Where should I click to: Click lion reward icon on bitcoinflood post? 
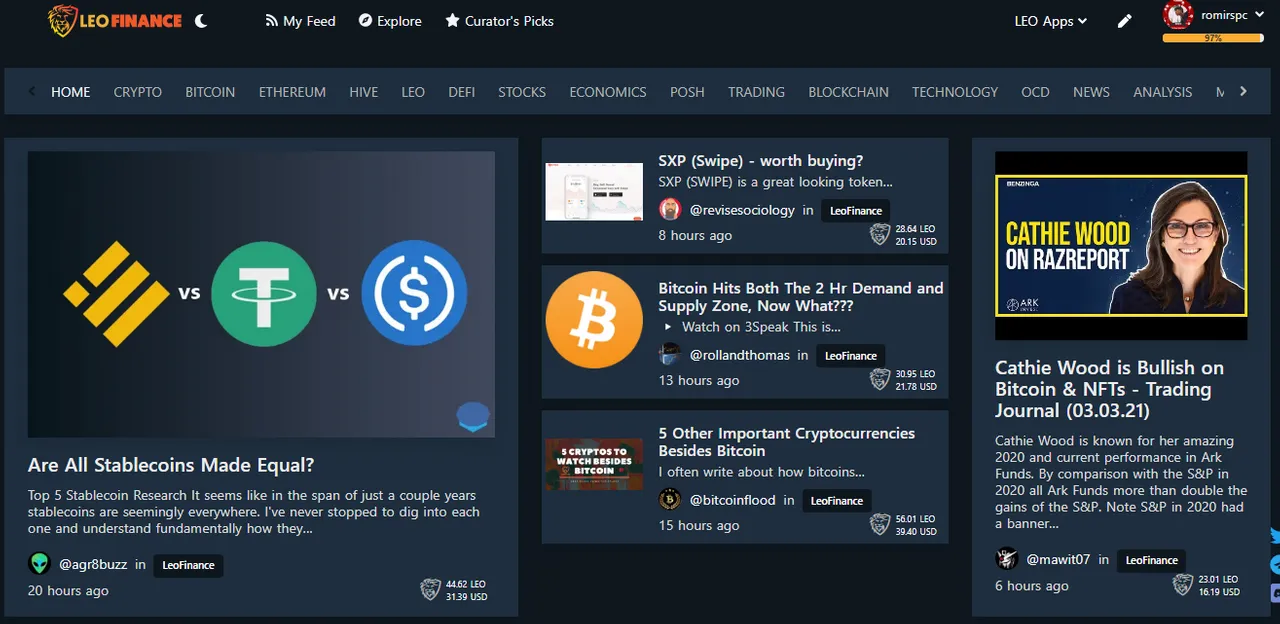[x=879, y=525]
